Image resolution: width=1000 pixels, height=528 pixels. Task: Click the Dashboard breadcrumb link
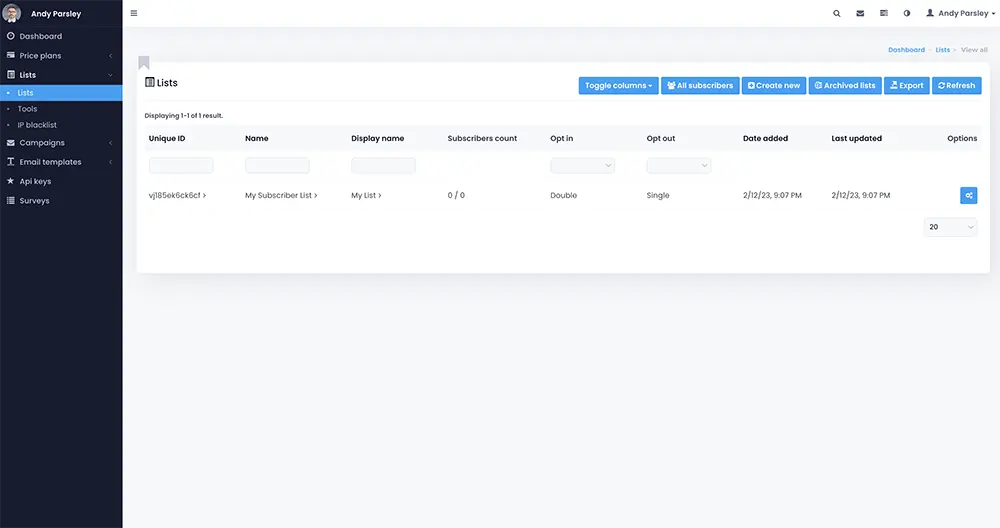pos(906,50)
